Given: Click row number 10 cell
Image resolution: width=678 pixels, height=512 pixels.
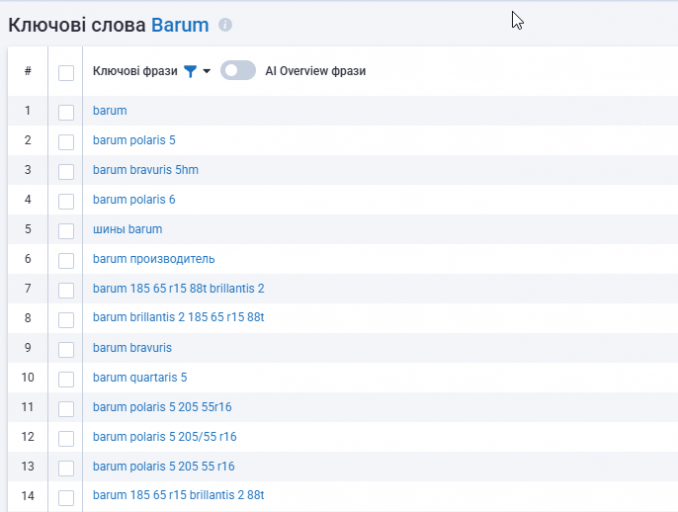Looking at the screenshot, I should [28, 378].
